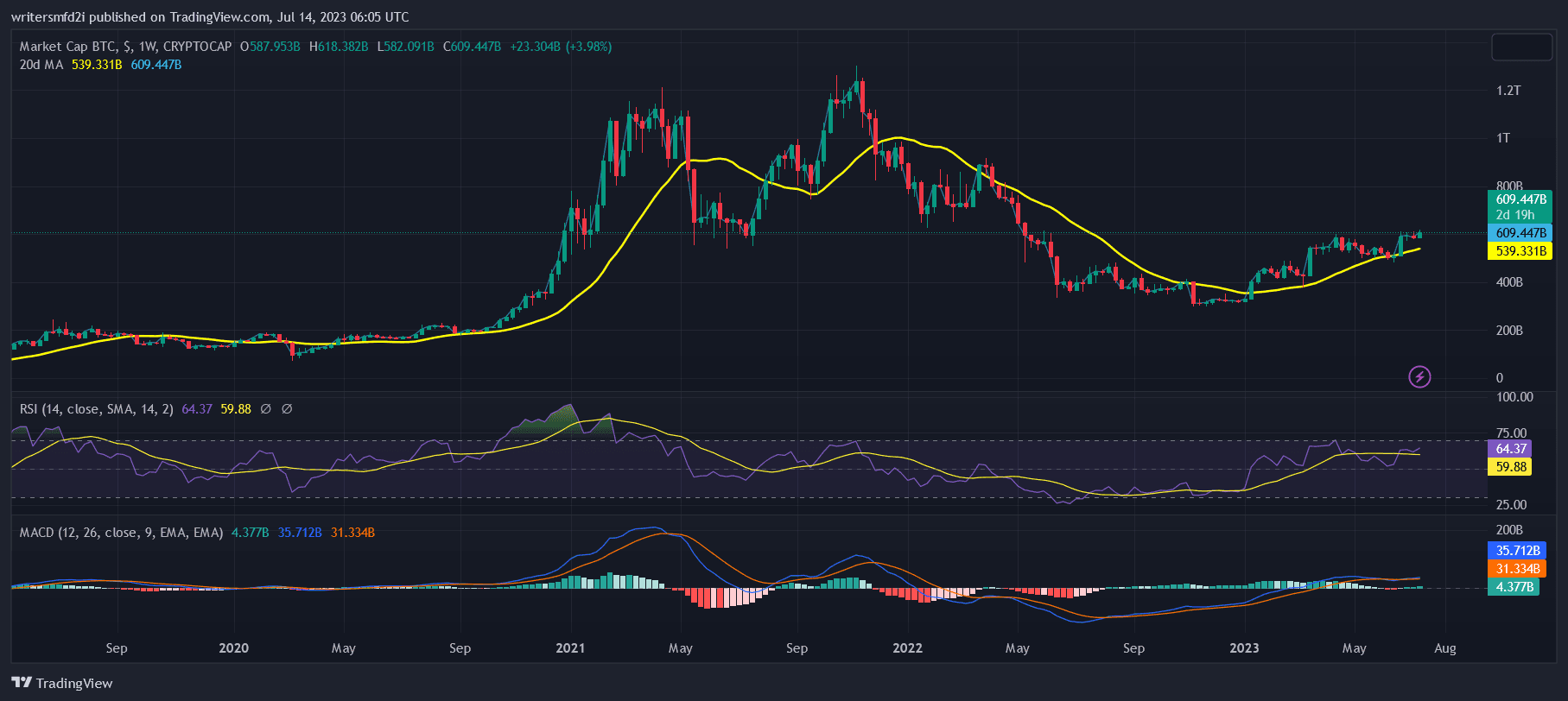
Task: Select the Market Cap BTC legend title
Action: point(125,47)
